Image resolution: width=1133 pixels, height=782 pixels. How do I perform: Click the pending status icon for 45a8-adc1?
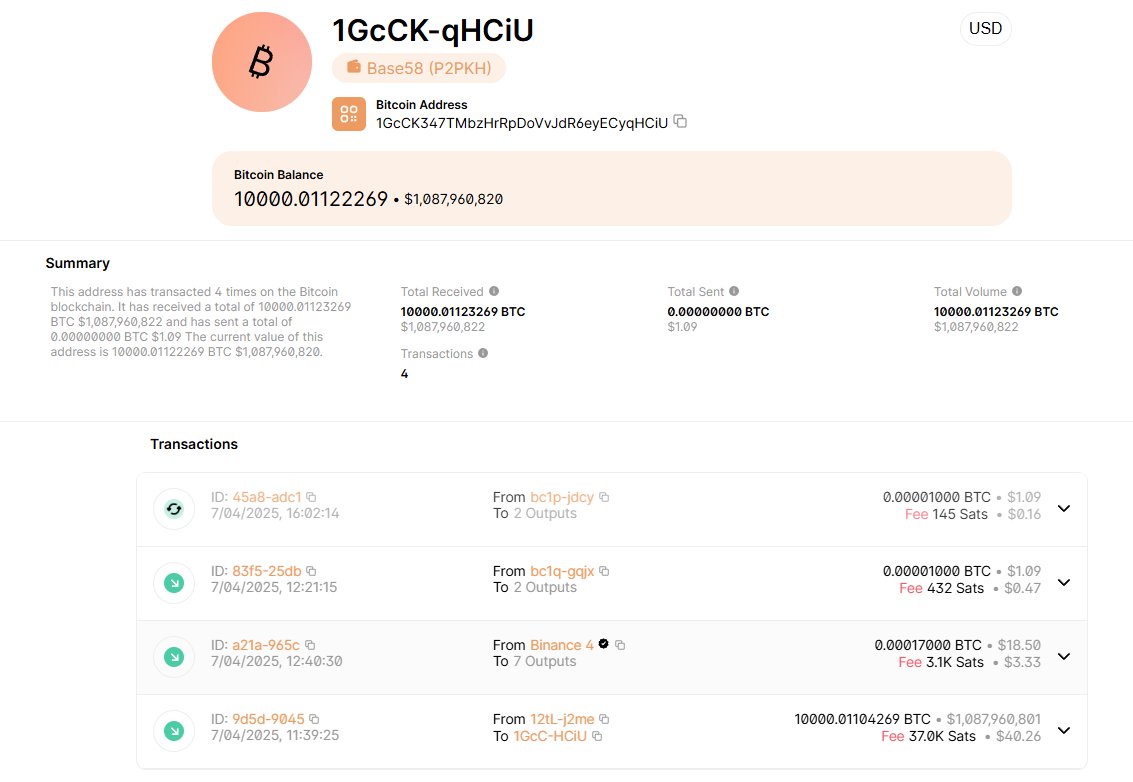[174, 509]
